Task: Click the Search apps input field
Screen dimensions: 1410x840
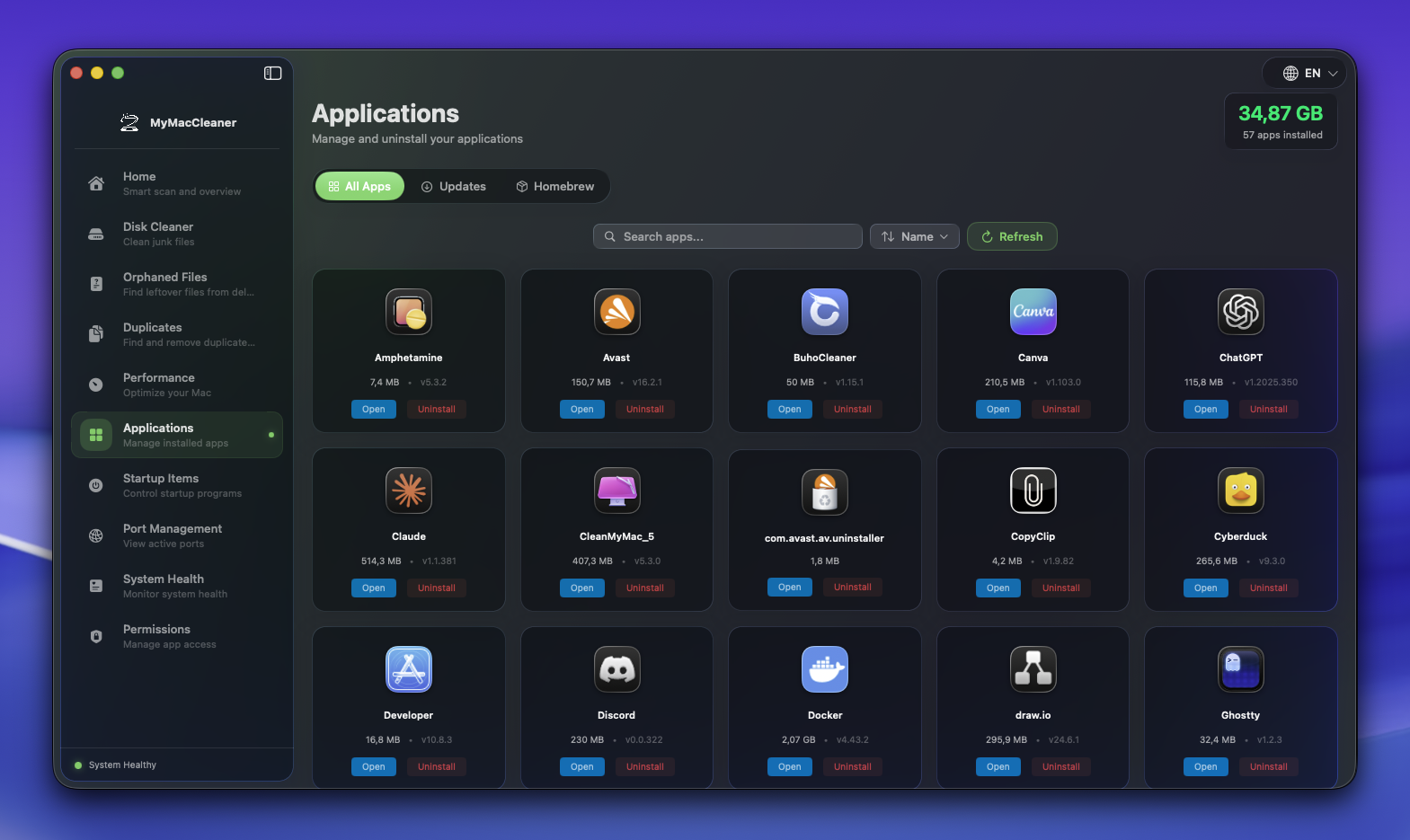Action: 728,236
